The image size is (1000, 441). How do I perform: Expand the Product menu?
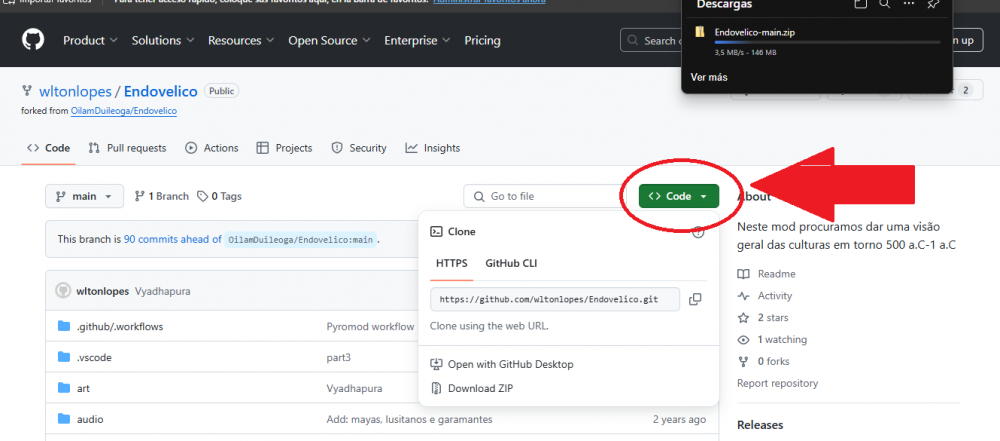(90, 40)
